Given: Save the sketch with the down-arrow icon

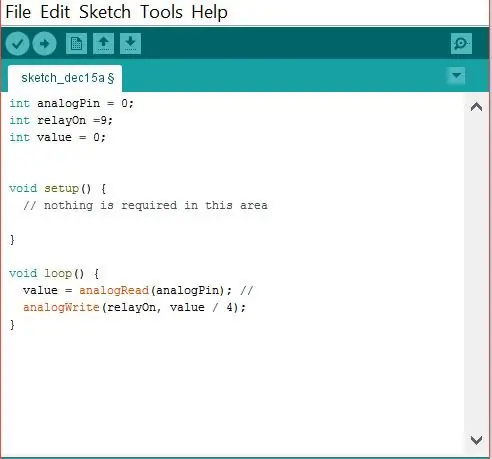Looking at the screenshot, I should (x=130, y=43).
